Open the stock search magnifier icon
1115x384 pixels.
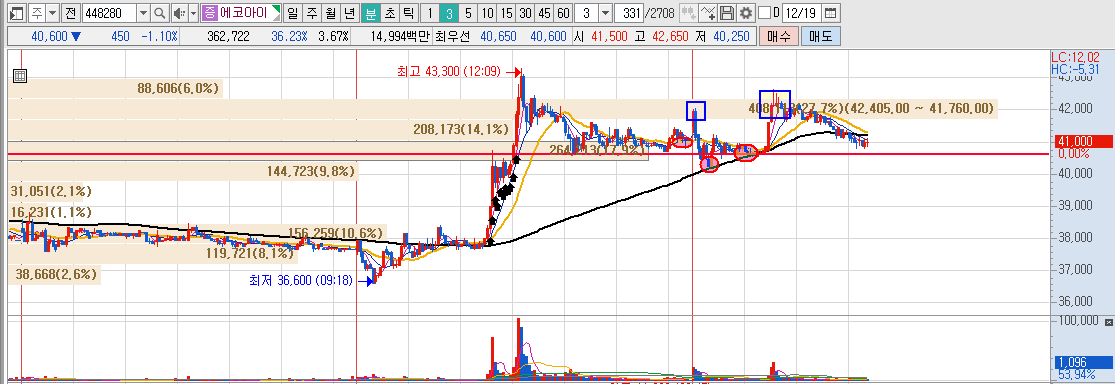pyautogui.click(x=160, y=13)
